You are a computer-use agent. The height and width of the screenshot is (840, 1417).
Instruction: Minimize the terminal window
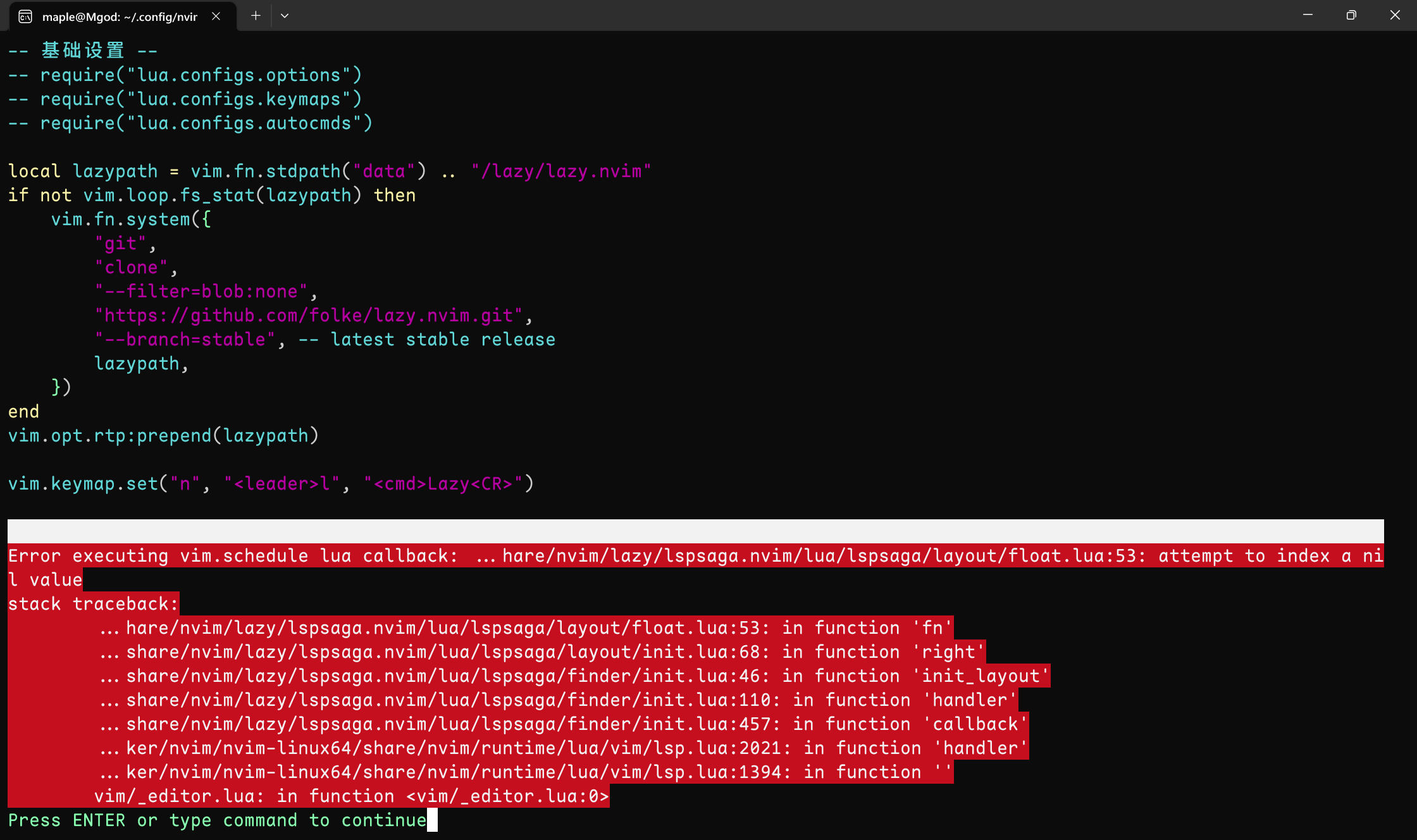(x=1308, y=15)
